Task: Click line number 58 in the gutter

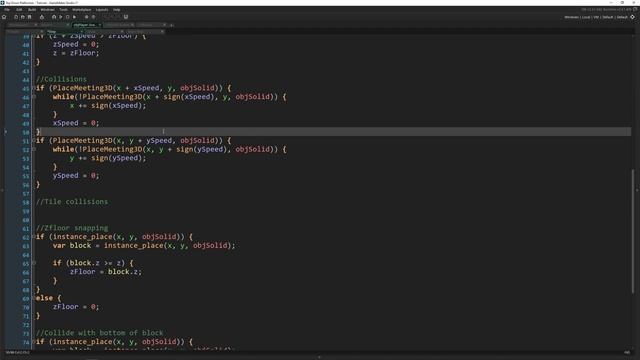Action: (x=26, y=202)
